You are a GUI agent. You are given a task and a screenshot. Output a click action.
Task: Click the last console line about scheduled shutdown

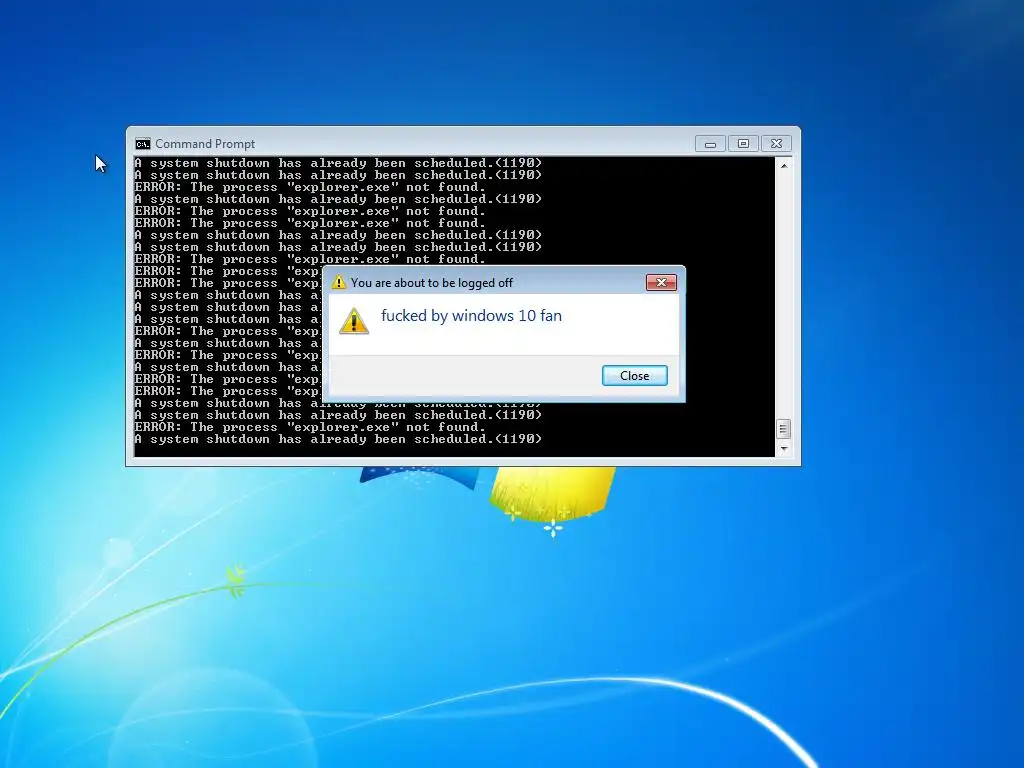[338, 439]
